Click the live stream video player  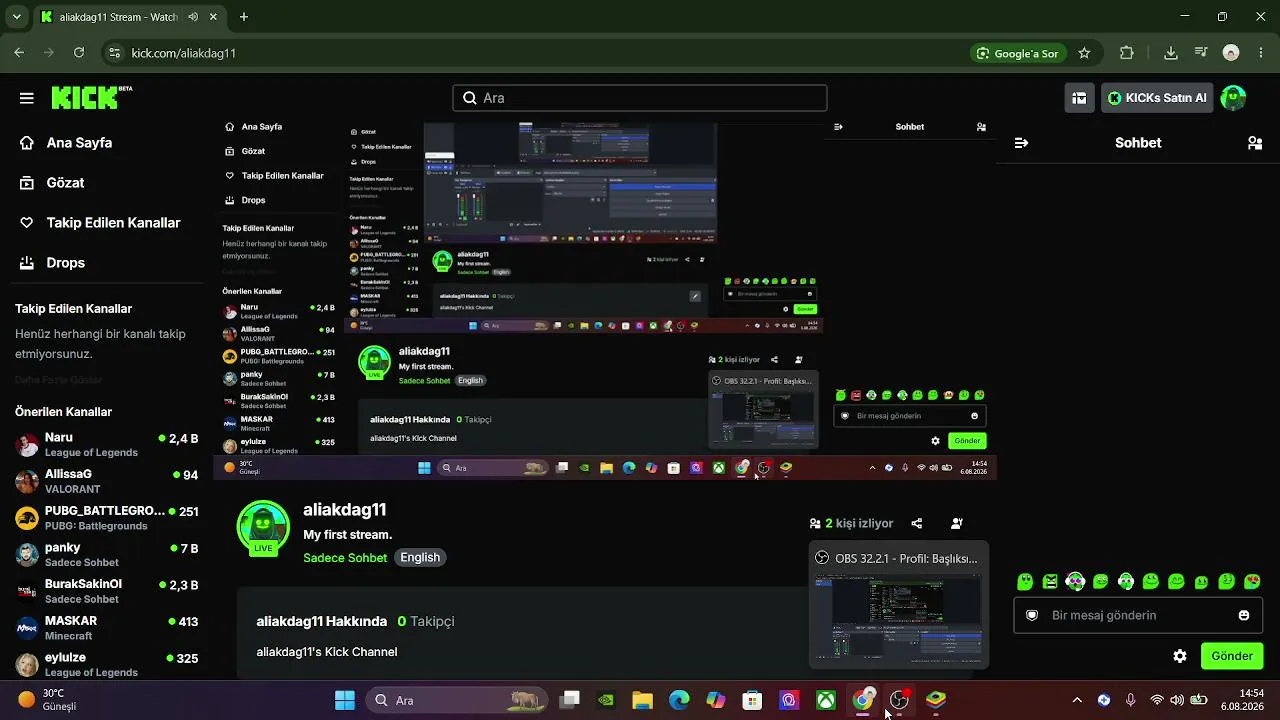click(604, 302)
